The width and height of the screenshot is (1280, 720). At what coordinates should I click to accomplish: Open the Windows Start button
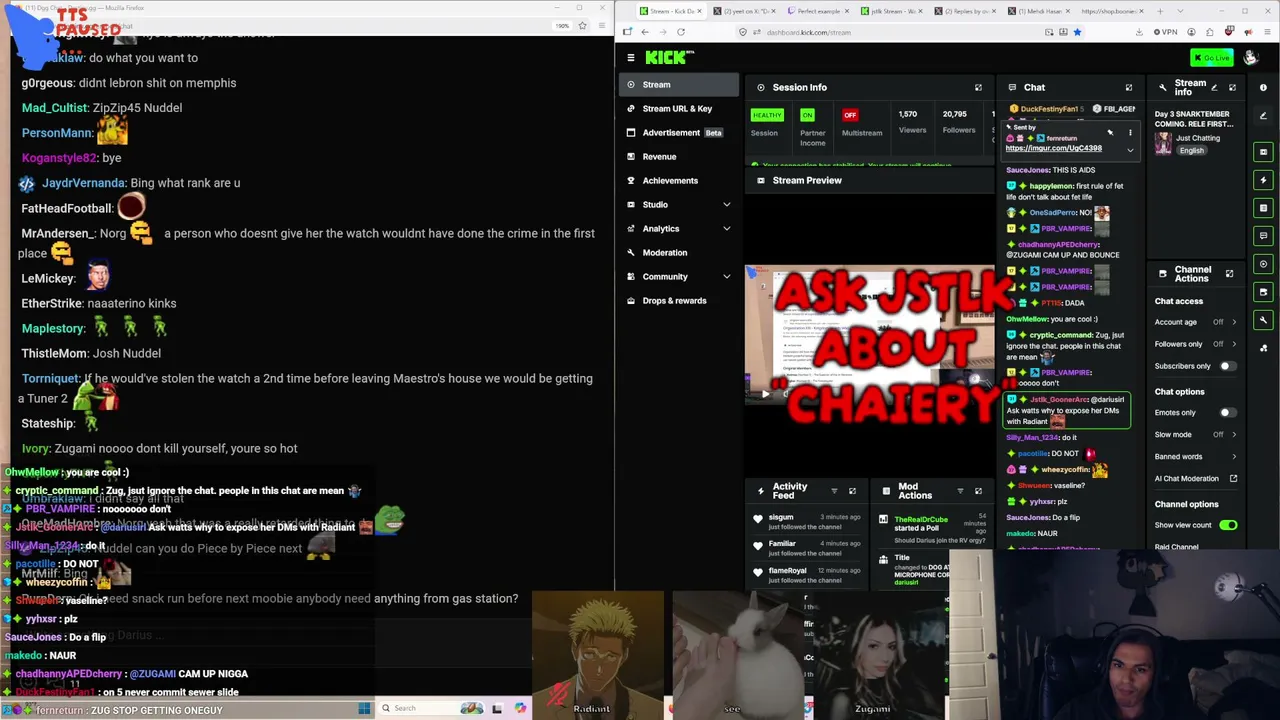tap(364, 708)
